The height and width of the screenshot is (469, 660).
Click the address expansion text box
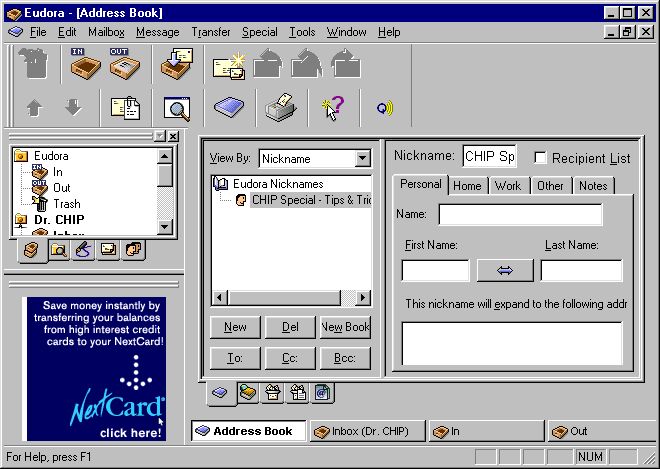tap(512, 344)
